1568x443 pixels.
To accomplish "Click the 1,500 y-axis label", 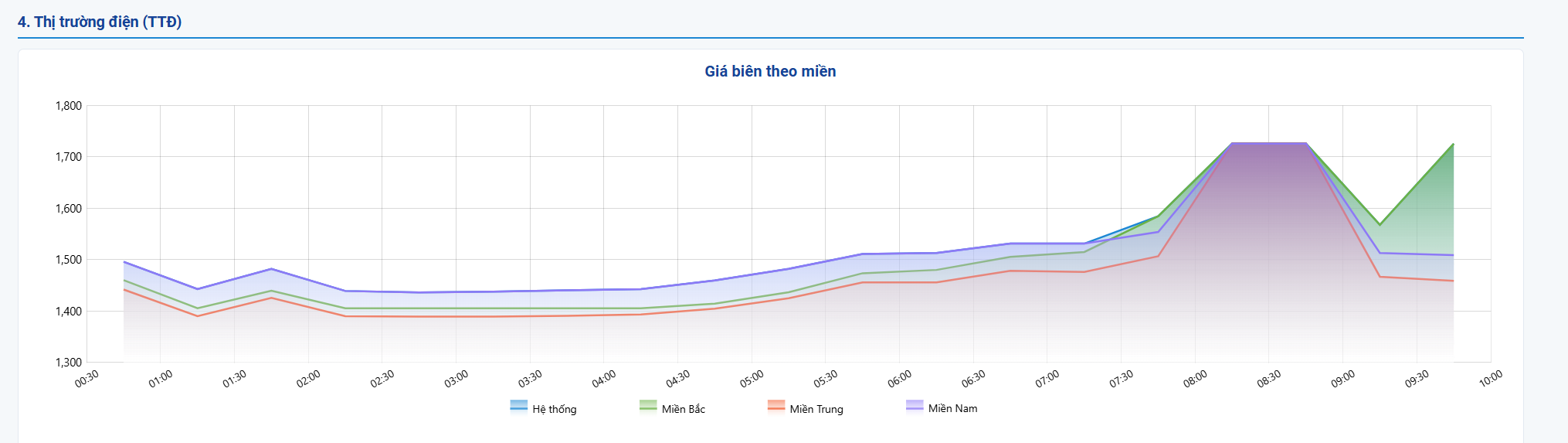I will pyautogui.click(x=69, y=260).
